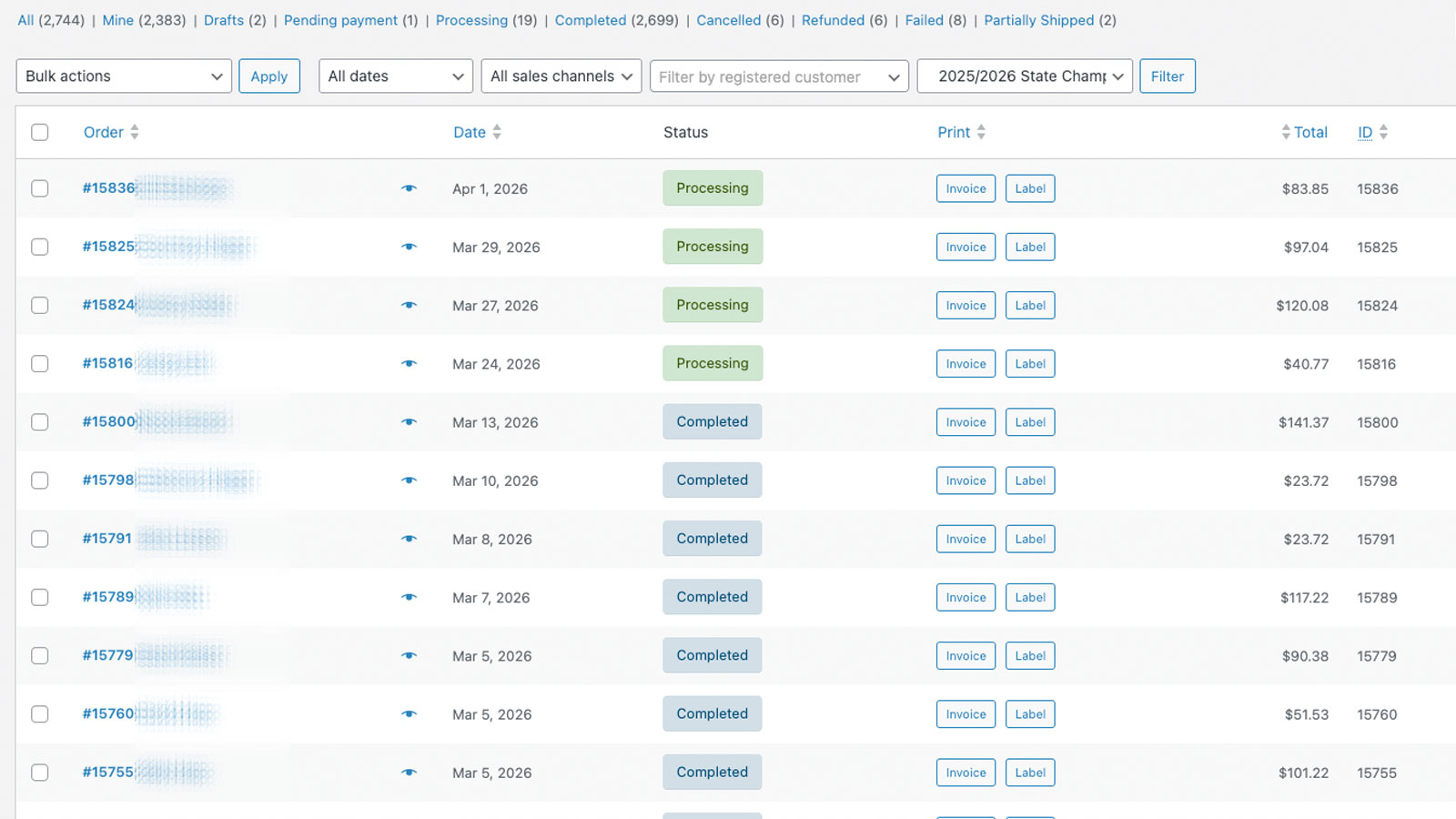Sort orders by the ID column arrows
1456x819 pixels.
click(x=1384, y=132)
